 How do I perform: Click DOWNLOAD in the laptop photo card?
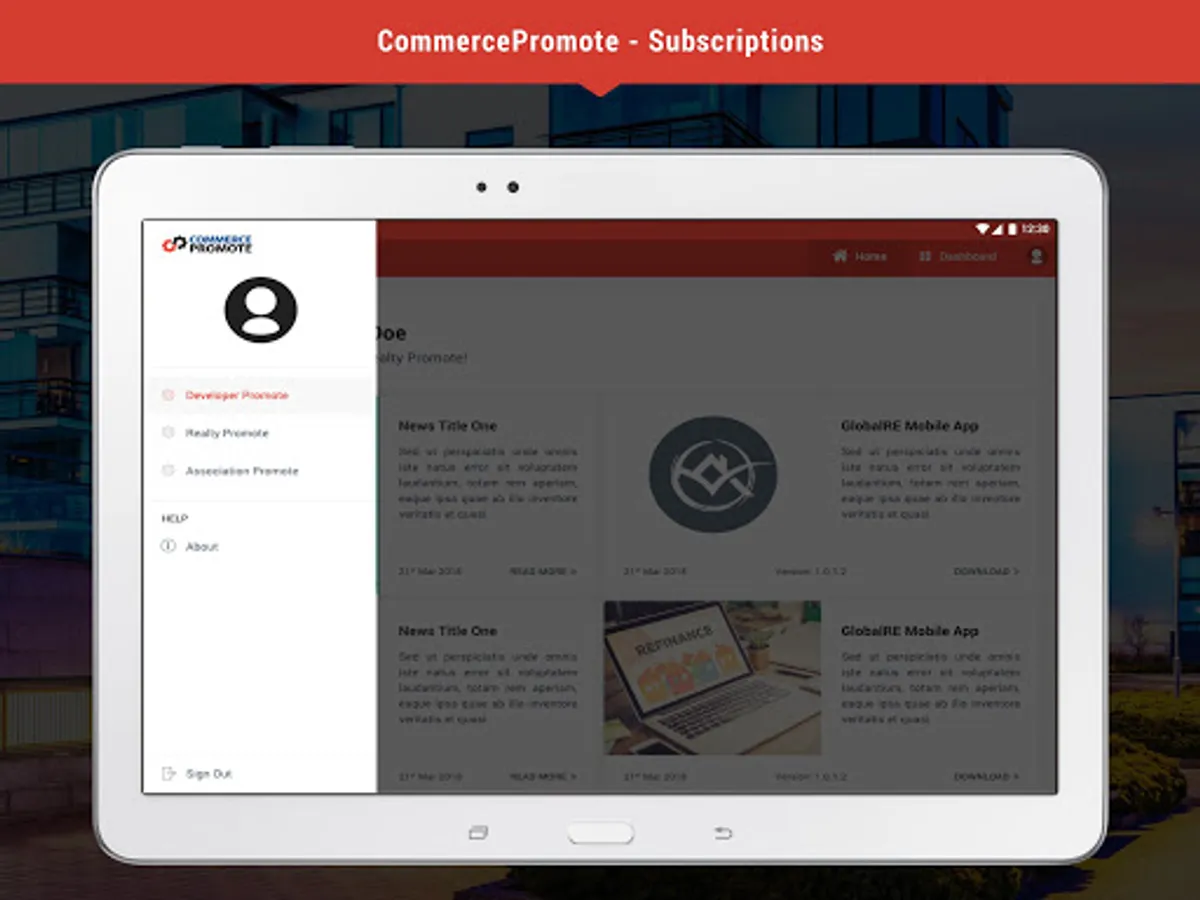pos(986,776)
